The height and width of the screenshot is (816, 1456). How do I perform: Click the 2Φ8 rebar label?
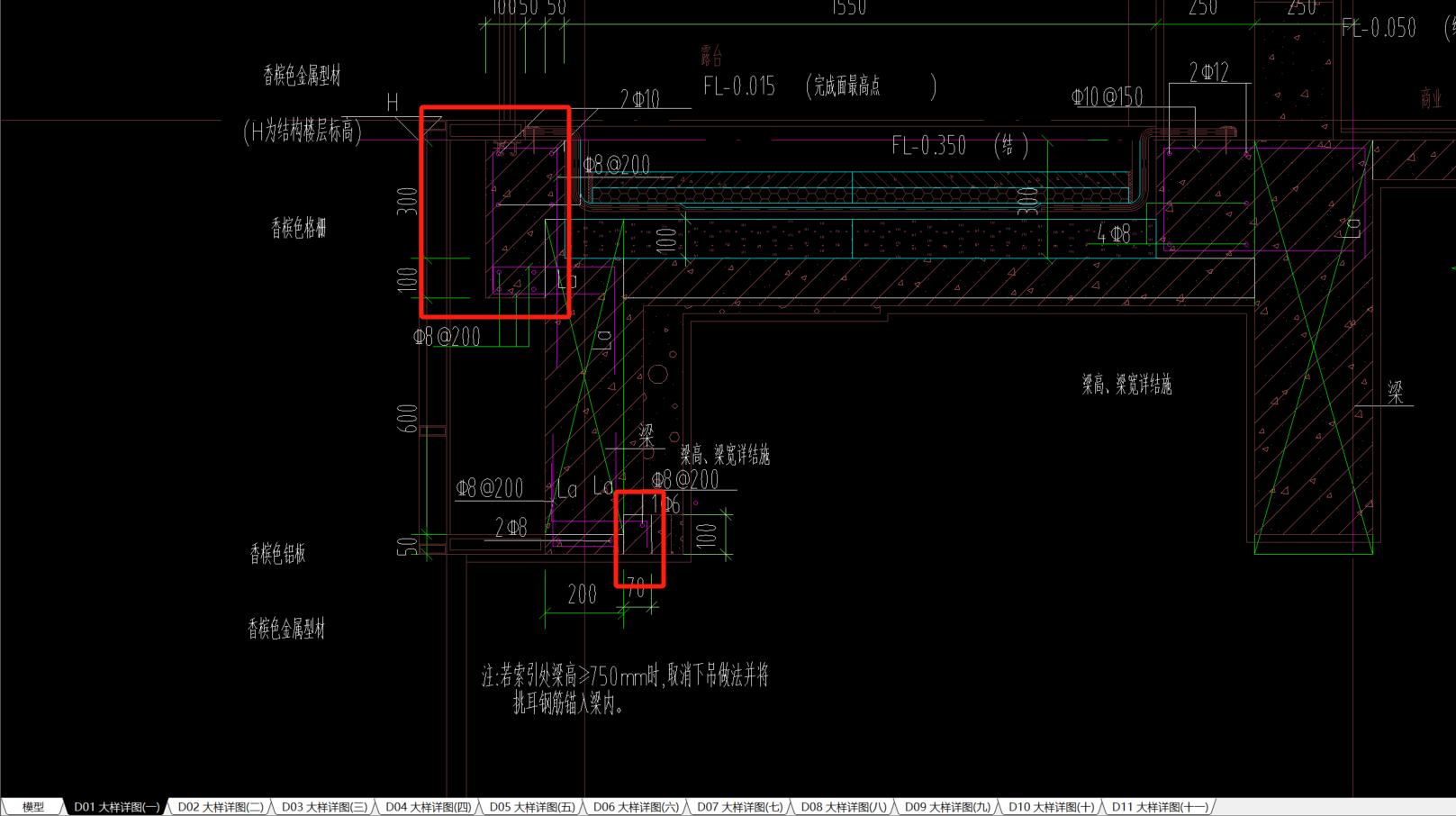511,528
